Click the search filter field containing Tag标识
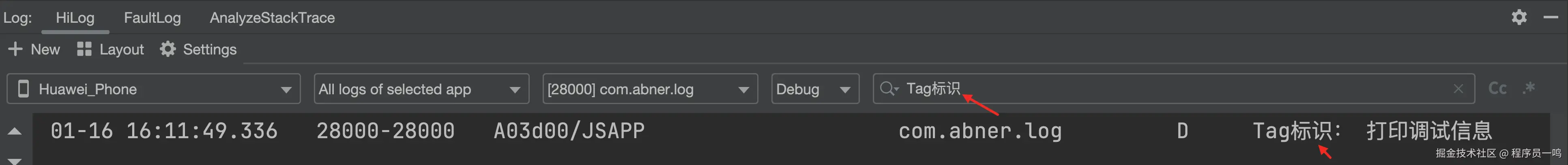 tap(1173, 89)
